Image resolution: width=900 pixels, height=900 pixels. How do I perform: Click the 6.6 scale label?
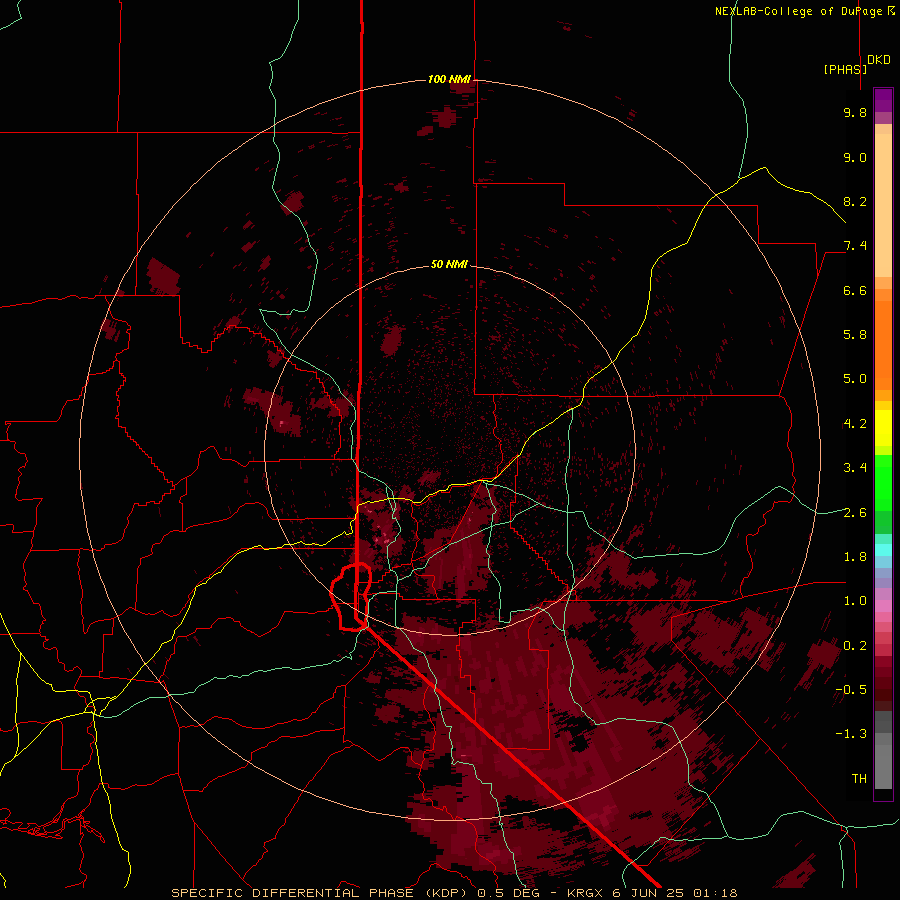tap(855, 290)
